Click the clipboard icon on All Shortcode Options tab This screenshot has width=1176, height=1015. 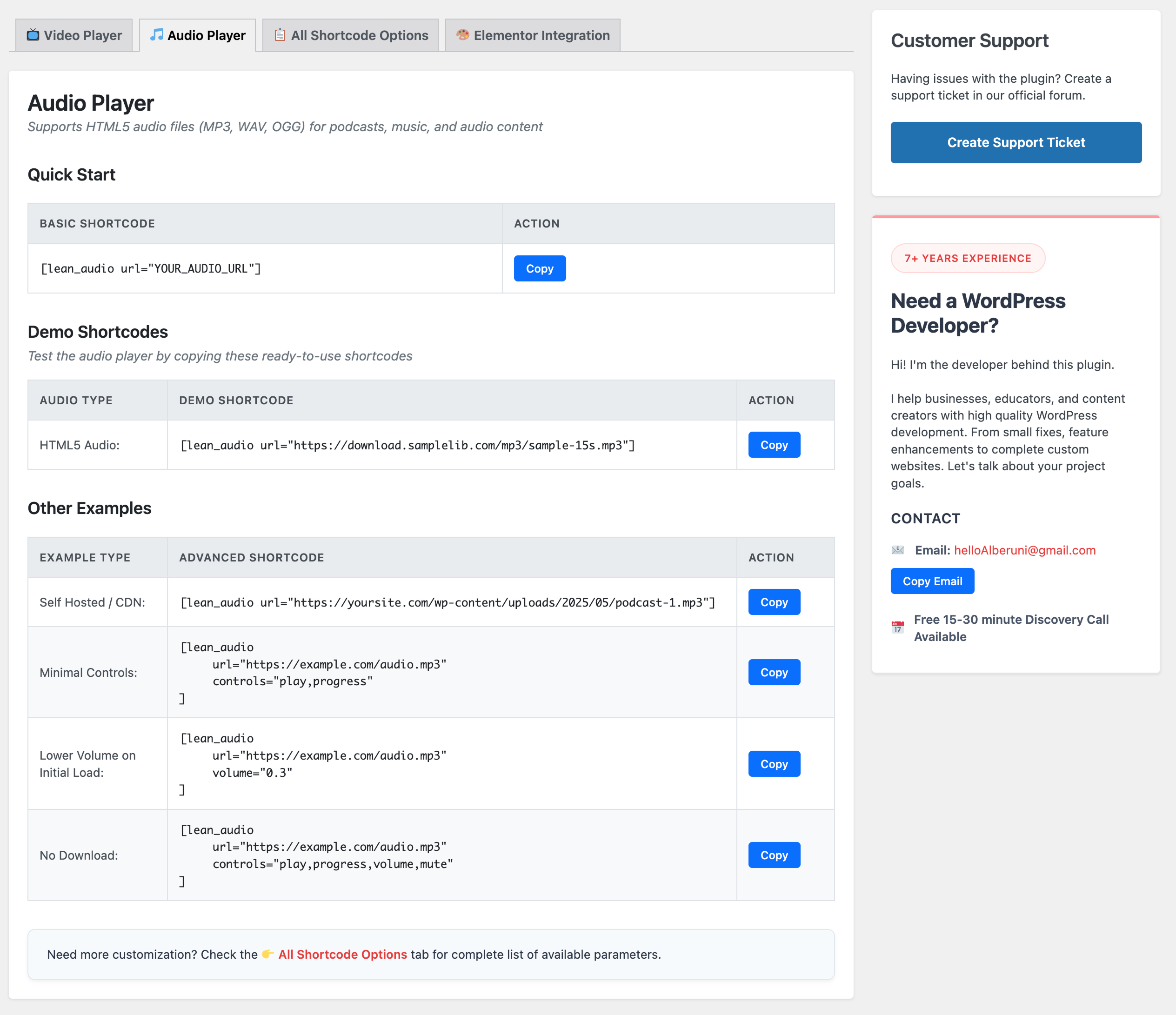280,35
